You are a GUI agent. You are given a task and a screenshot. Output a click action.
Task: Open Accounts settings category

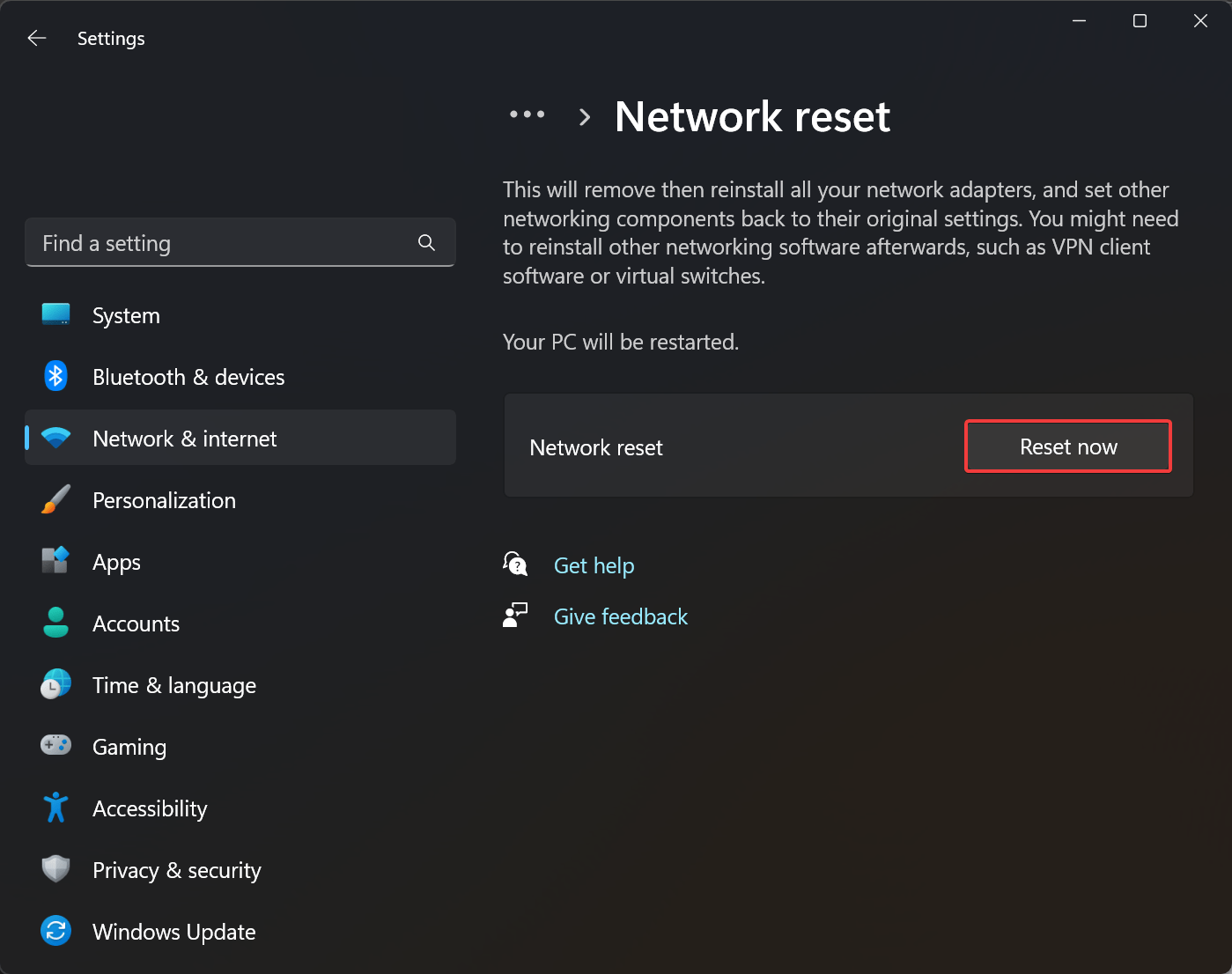(136, 624)
